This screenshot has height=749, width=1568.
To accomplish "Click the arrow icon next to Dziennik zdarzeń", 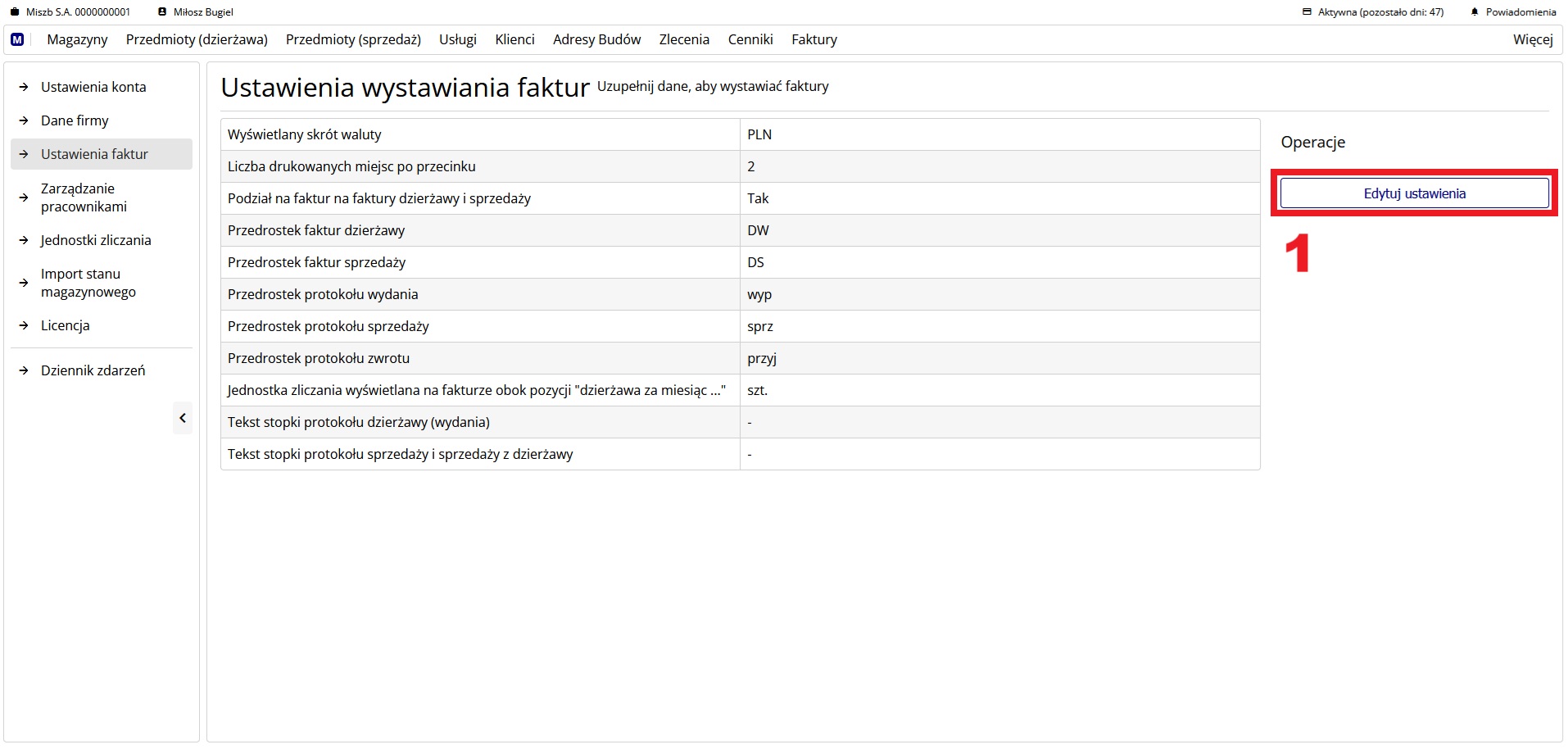I will 24,370.
